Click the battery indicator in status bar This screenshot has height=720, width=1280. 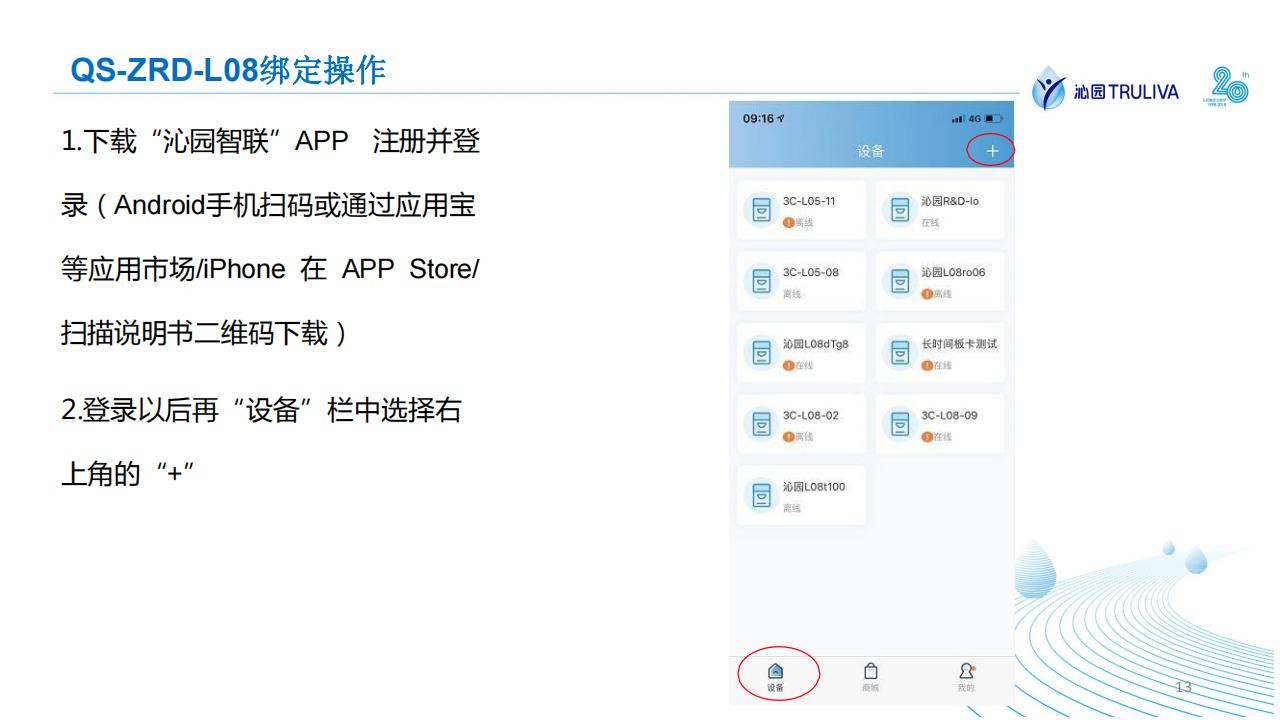(993, 119)
